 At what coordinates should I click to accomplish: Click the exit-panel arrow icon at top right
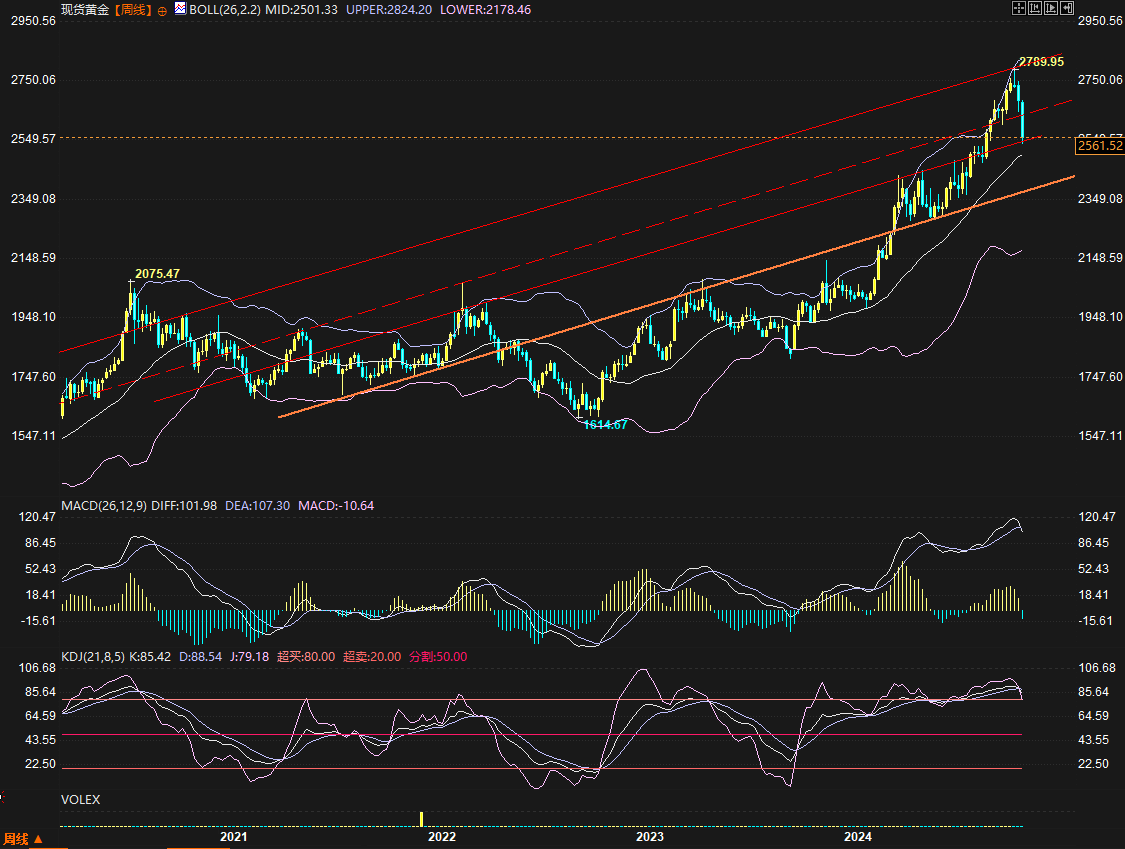click(1067, 8)
